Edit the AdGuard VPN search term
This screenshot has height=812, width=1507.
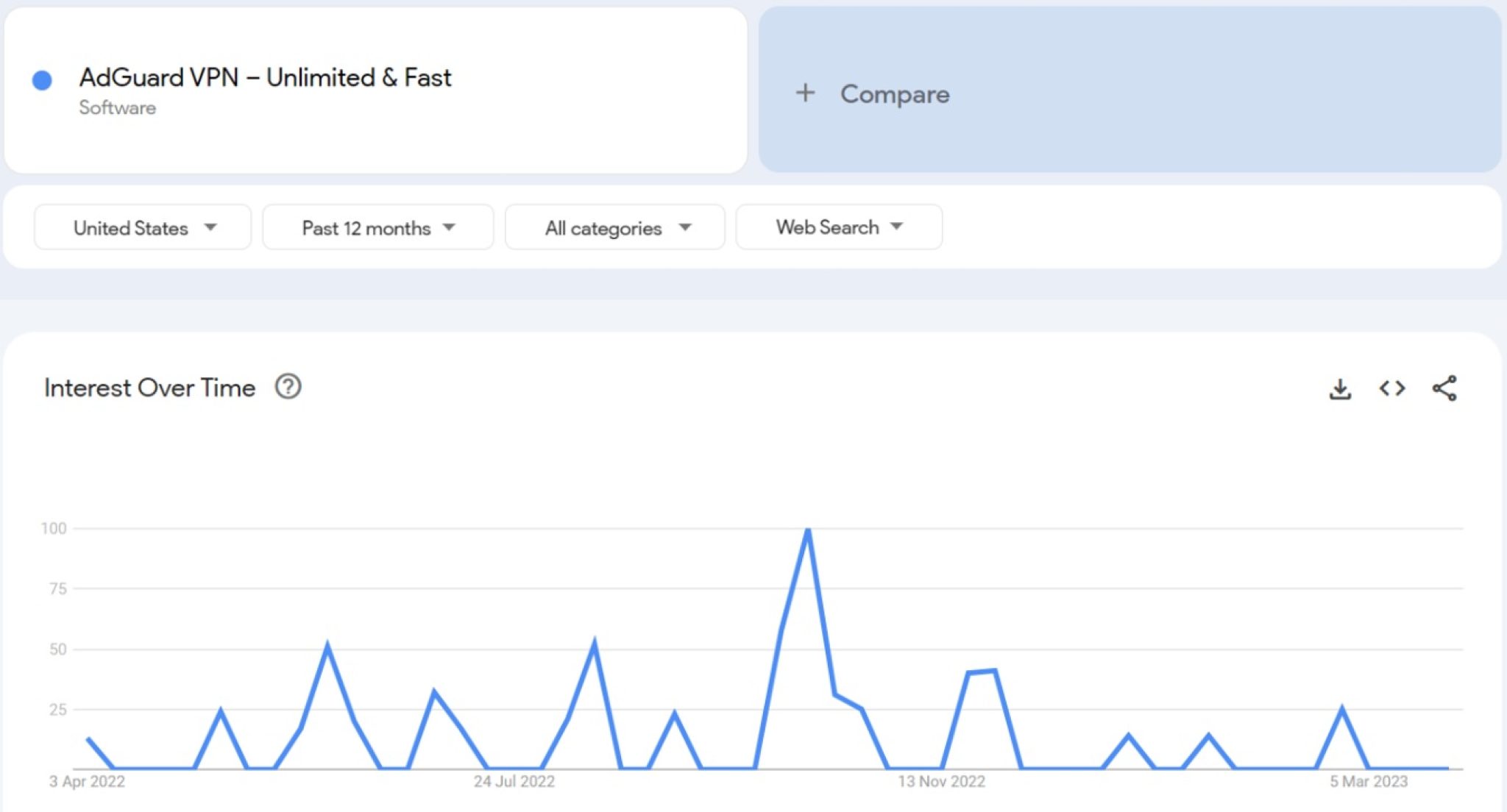[x=375, y=90]
